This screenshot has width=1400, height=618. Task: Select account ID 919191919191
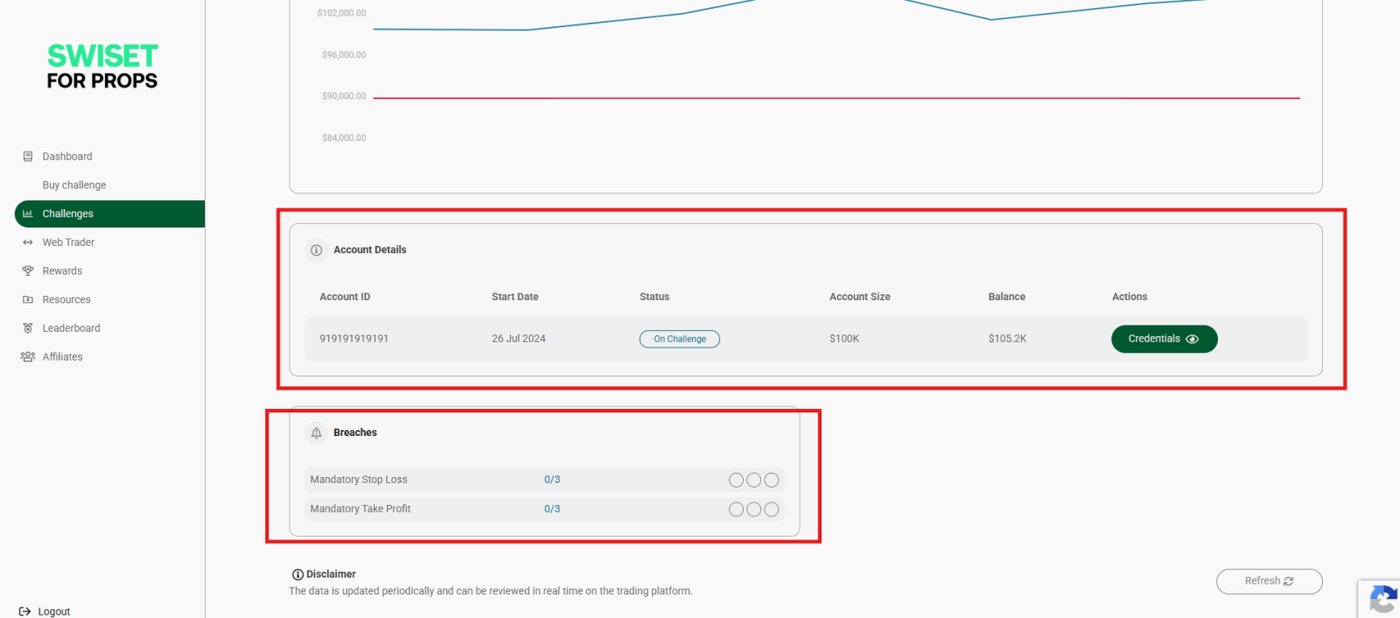point(354,339)
